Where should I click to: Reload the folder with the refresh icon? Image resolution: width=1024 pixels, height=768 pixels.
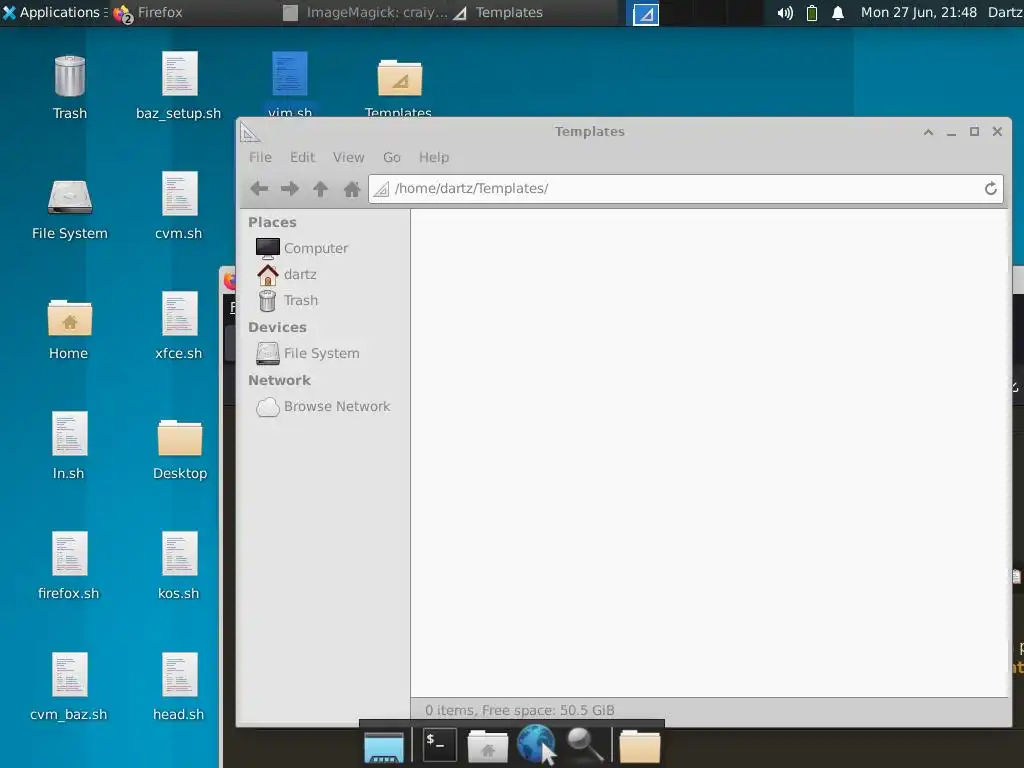(x=991, y=189)
